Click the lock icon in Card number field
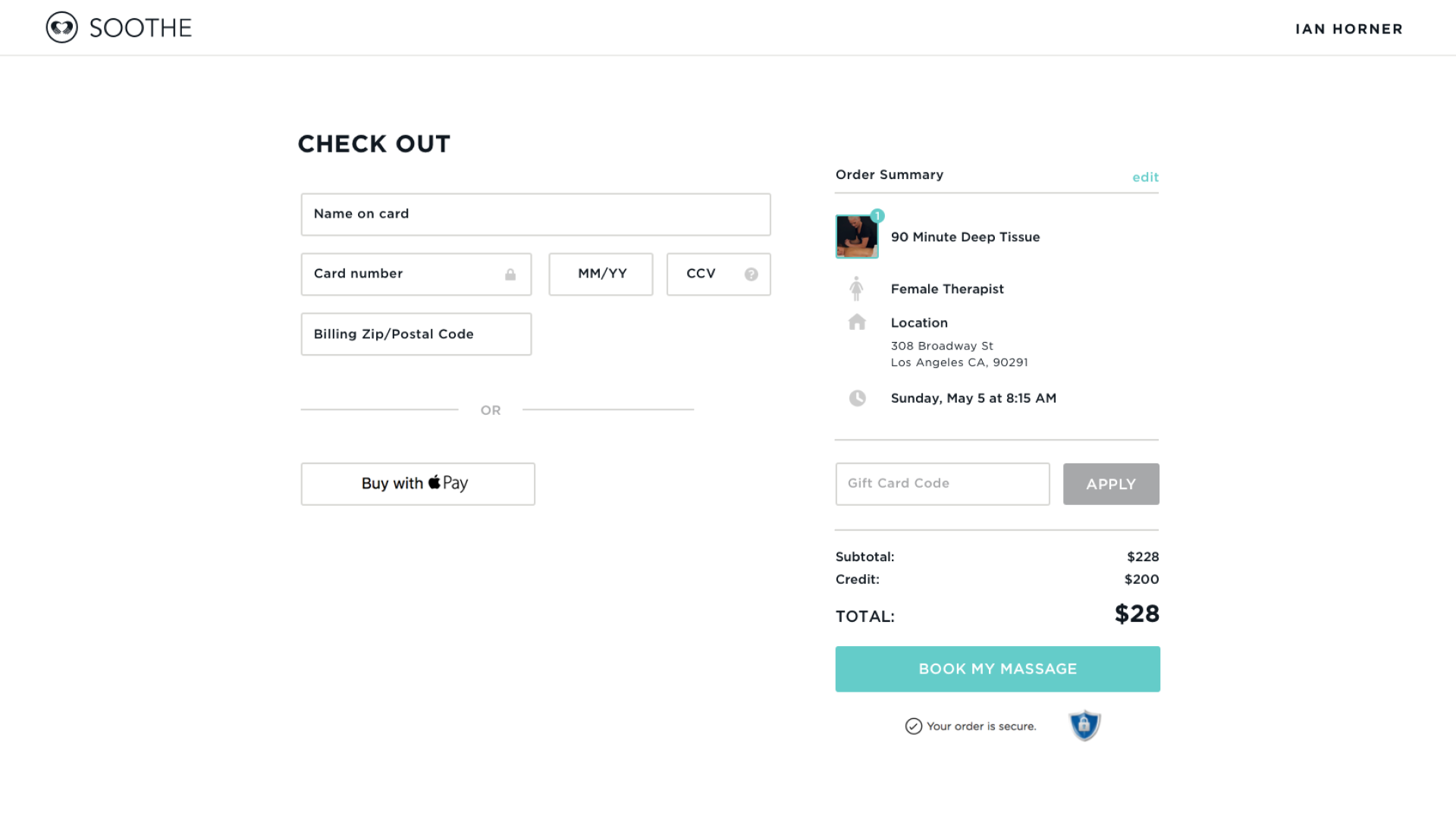This screenshot has height=819, width=1456. [x=510, y=275]
